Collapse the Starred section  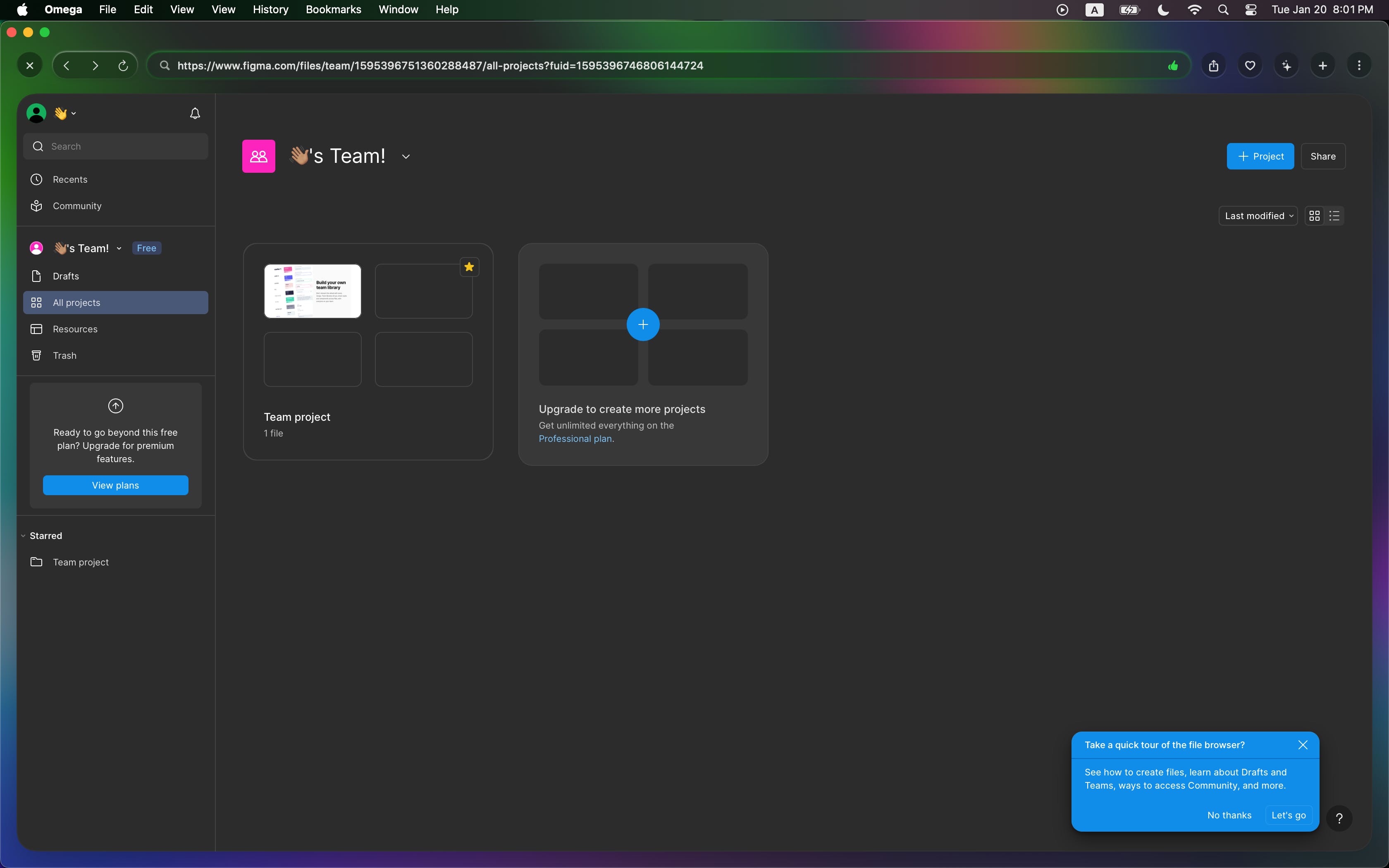(x=23, y=536)
